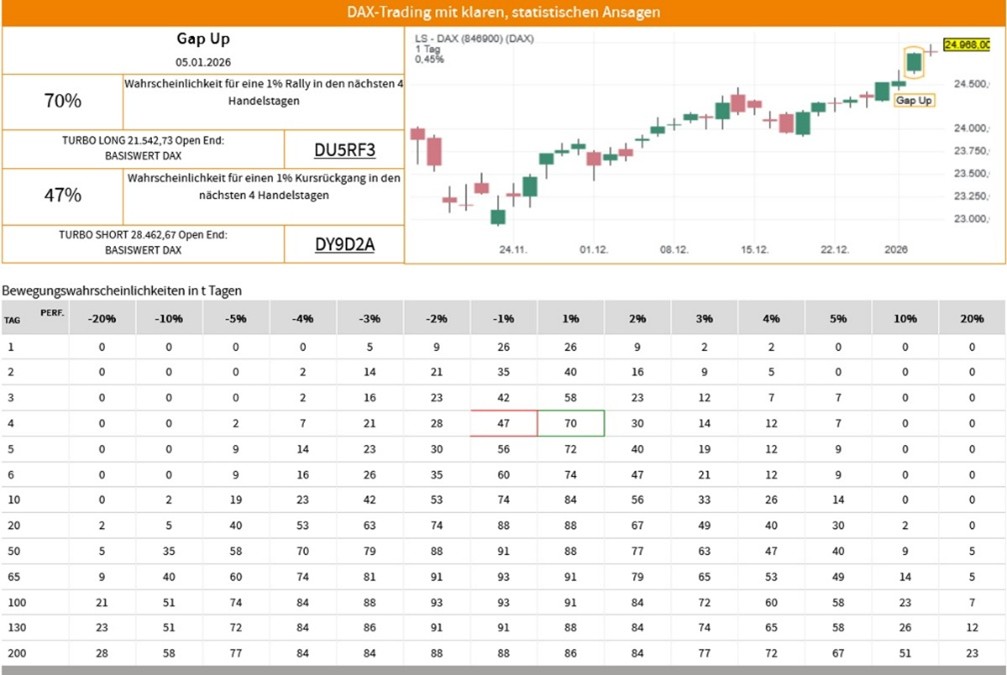Click the 05.01.2026 date under Gap Up
This screenshot has width=1007, height=675.
click(x=203, y=62)
